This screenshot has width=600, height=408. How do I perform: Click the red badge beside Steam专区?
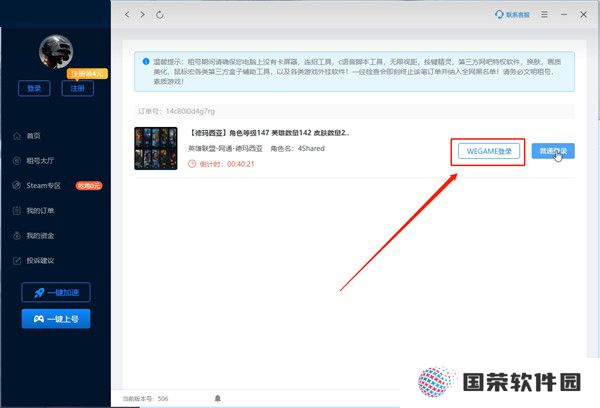click(89, 186)
